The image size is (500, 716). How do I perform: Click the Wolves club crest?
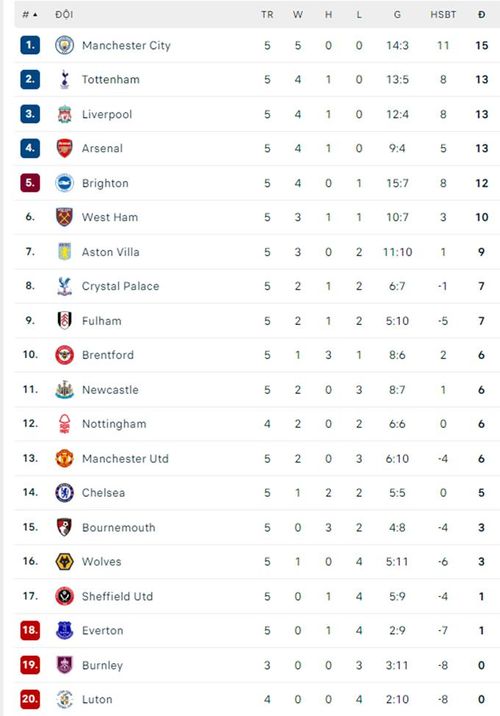[x=64, y=562]
